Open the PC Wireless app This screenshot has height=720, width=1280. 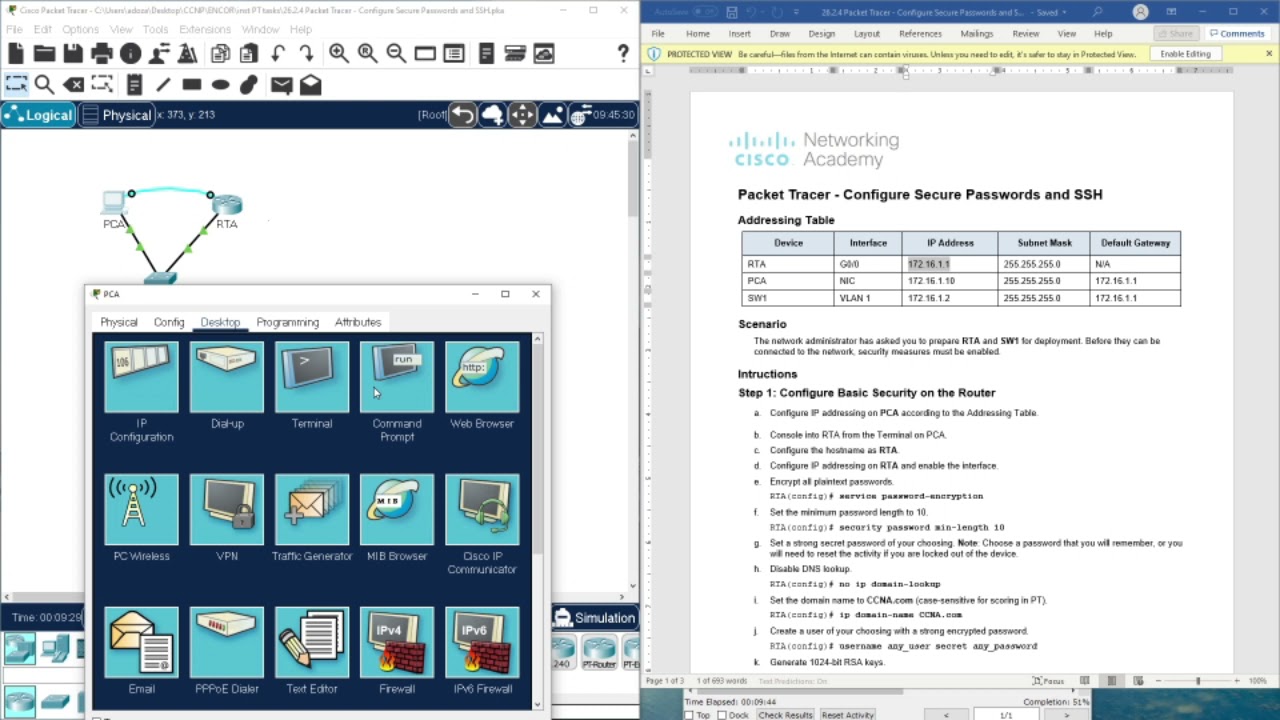coord(141,510)
